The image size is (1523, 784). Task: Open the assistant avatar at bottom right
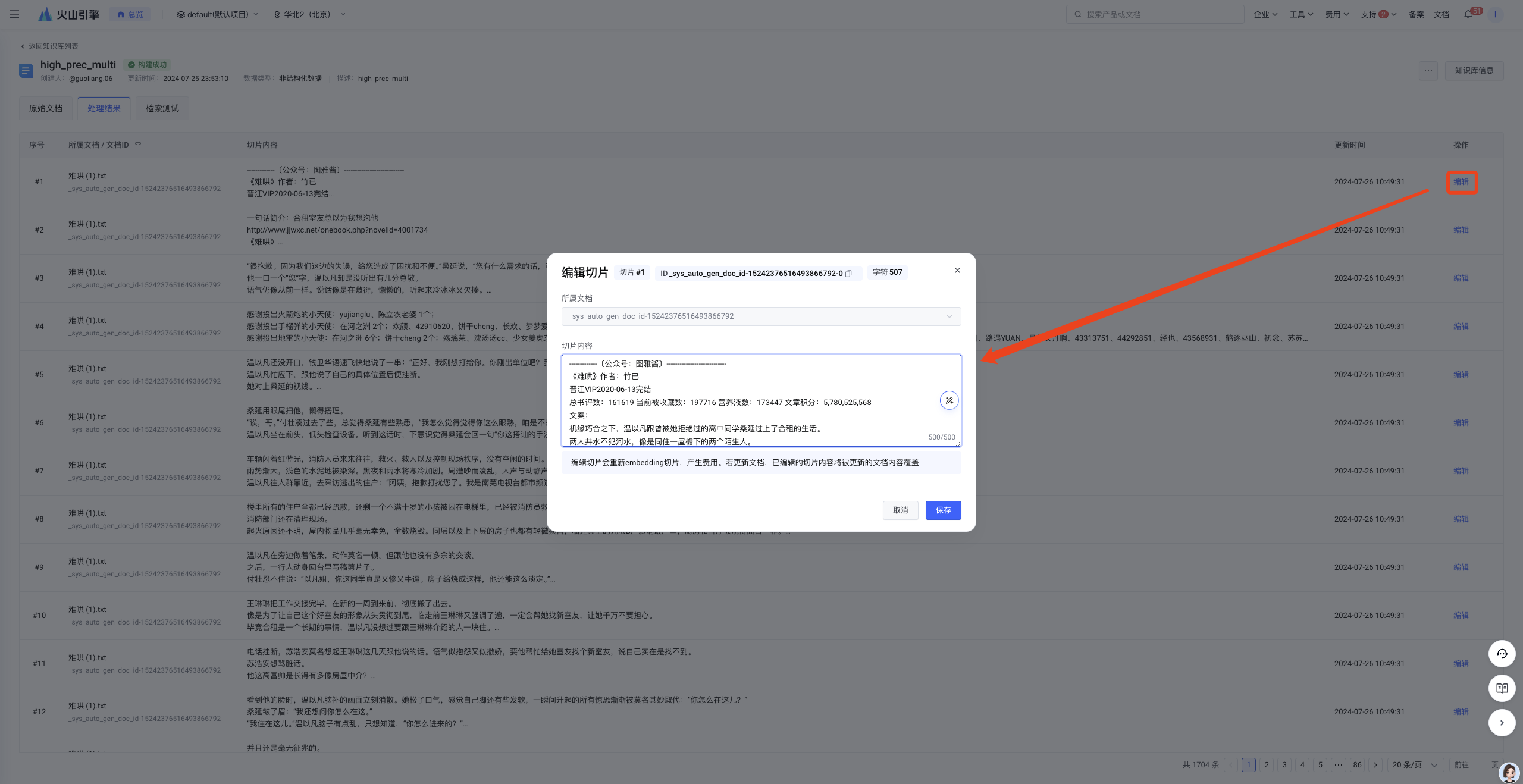[1509, 772]
